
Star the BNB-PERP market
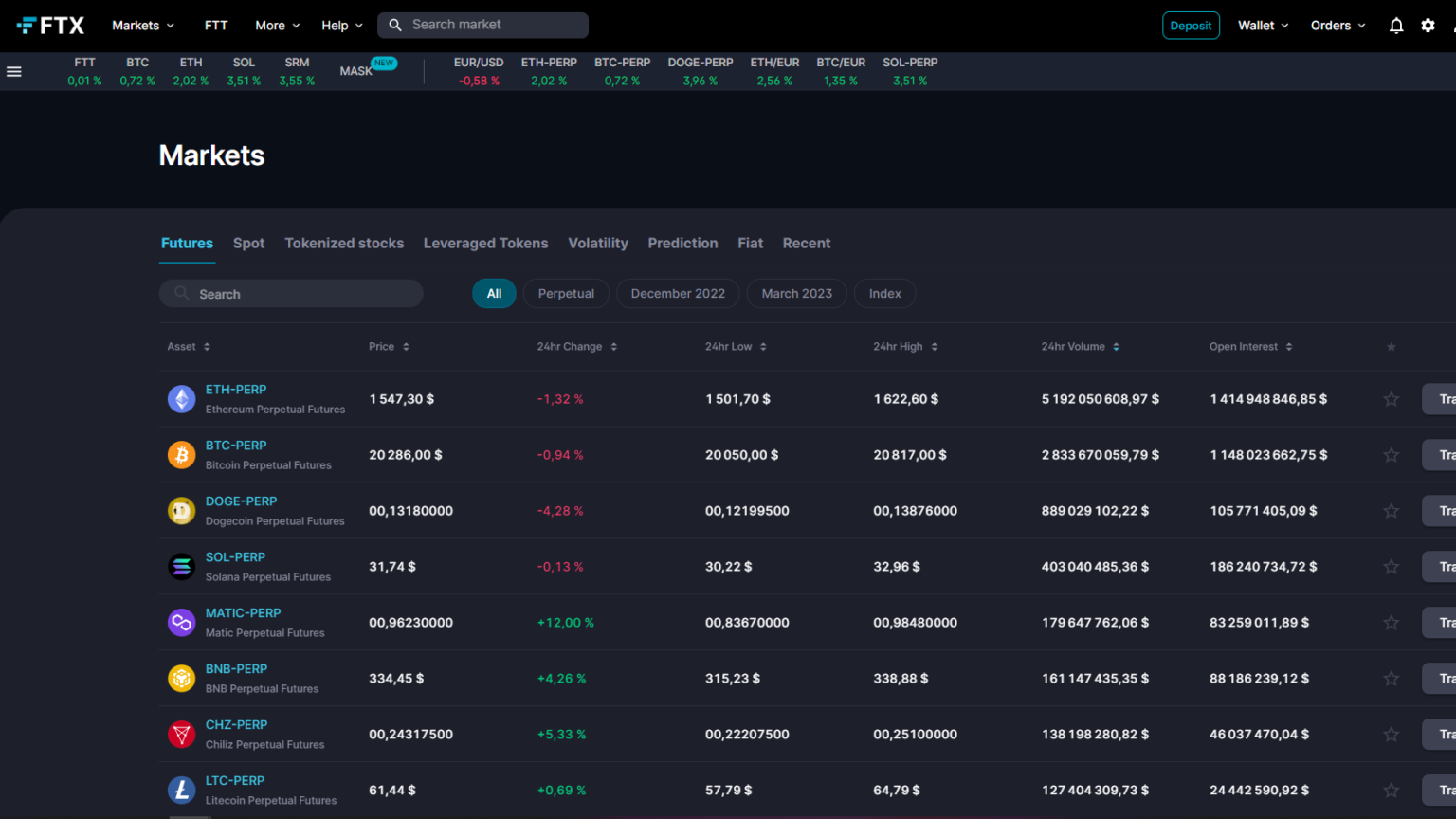pyautogui.click(x=1391, y=678)
